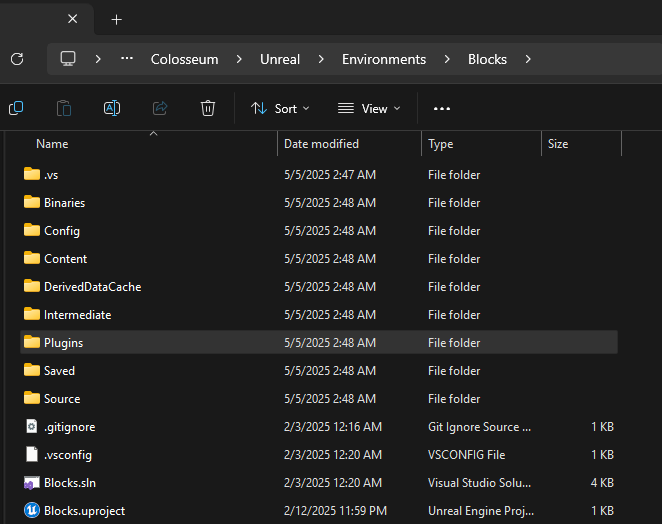Screen dimensions: 662x524
Task: Select the DerivedDataCache folder name
Action: pos(92,287)
